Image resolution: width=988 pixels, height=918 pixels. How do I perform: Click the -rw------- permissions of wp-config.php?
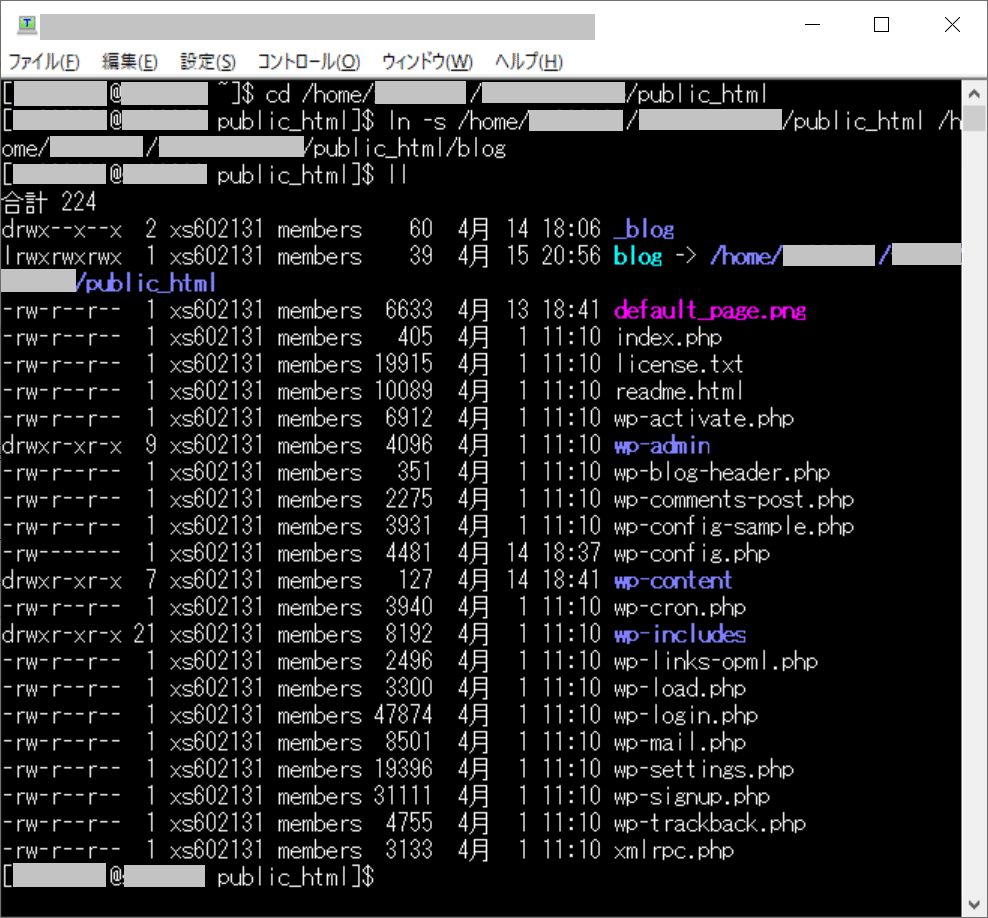click(x=61, y=554)
